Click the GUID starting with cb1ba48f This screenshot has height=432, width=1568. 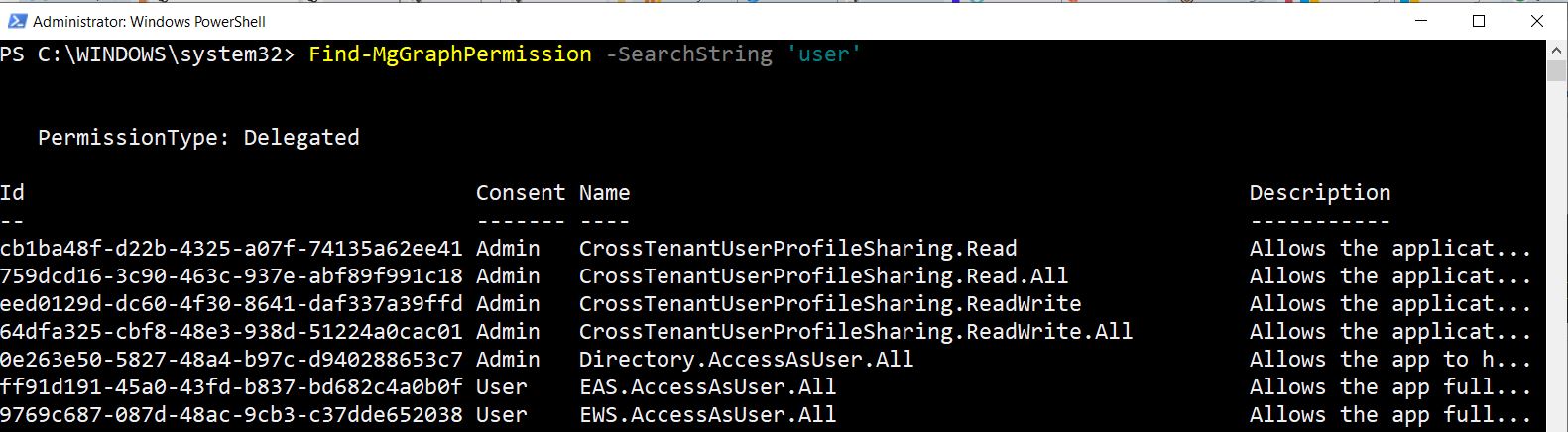(x=231, y=249)
